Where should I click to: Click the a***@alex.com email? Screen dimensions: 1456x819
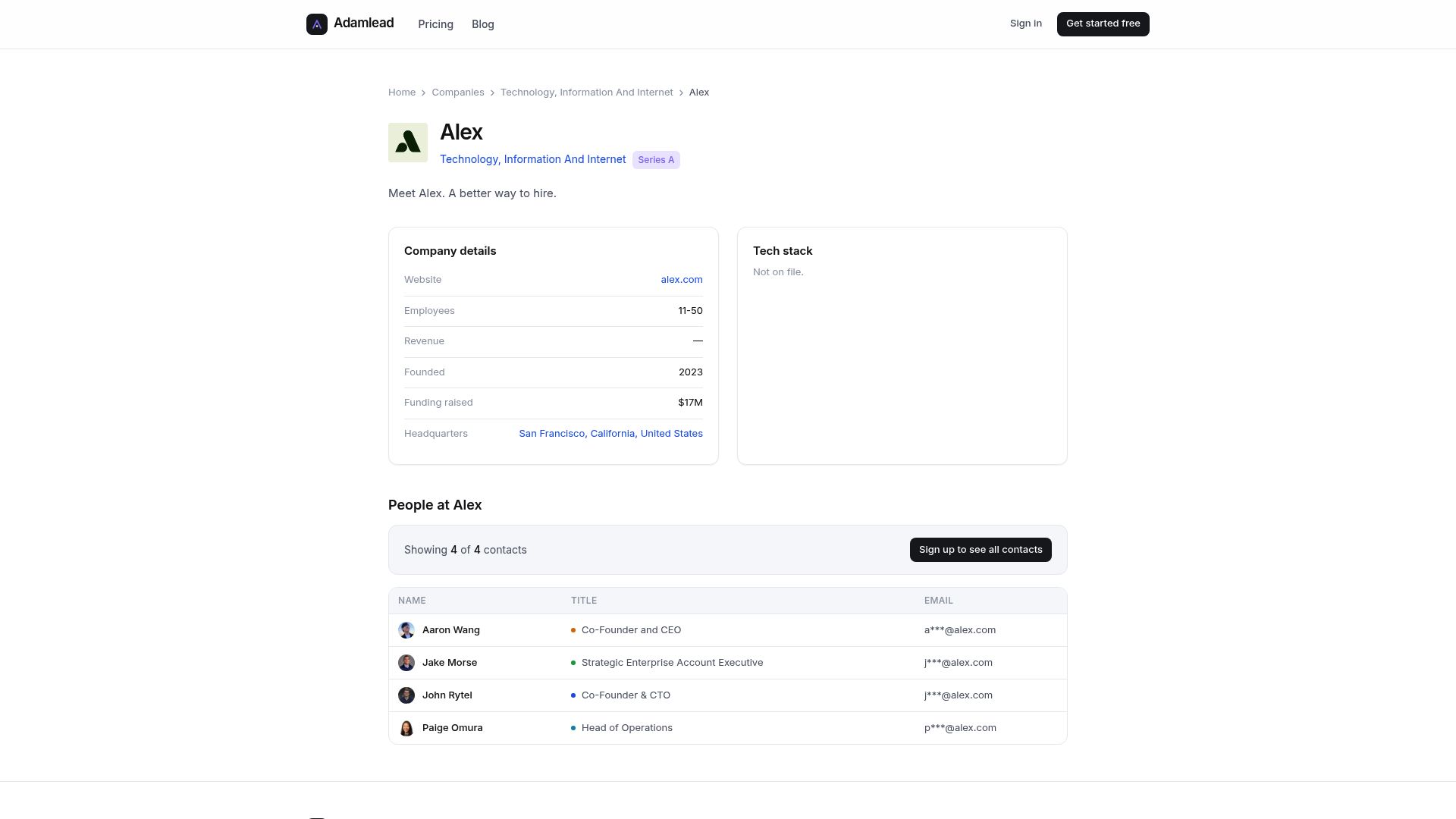960,630
